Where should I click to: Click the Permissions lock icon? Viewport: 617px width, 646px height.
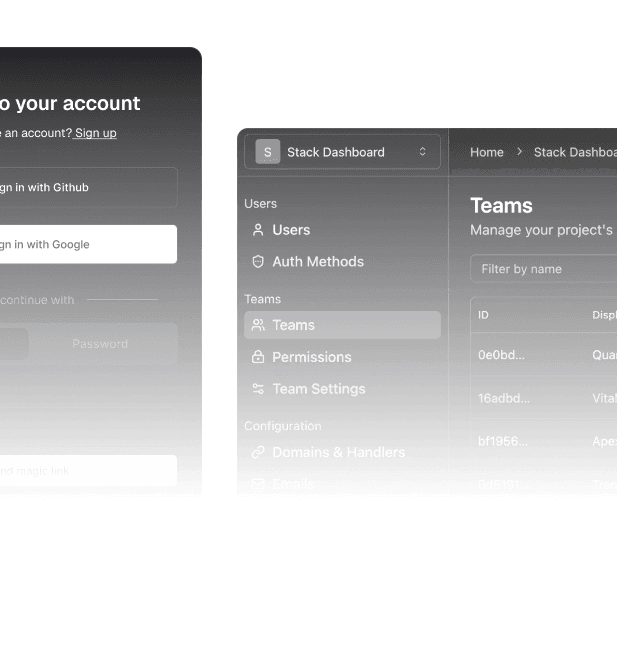[x=258, y=357]
